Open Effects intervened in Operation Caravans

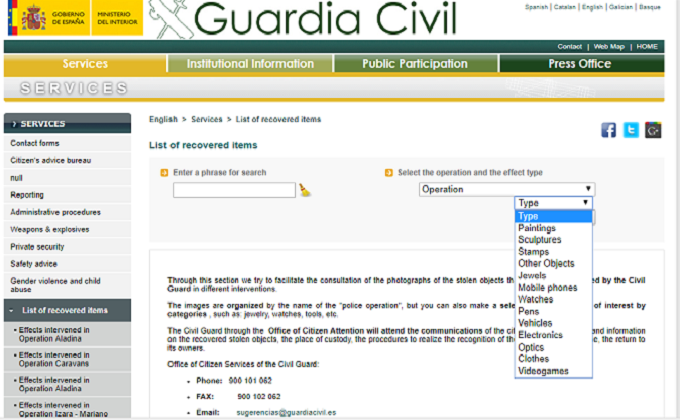click(x=67, y=359)
